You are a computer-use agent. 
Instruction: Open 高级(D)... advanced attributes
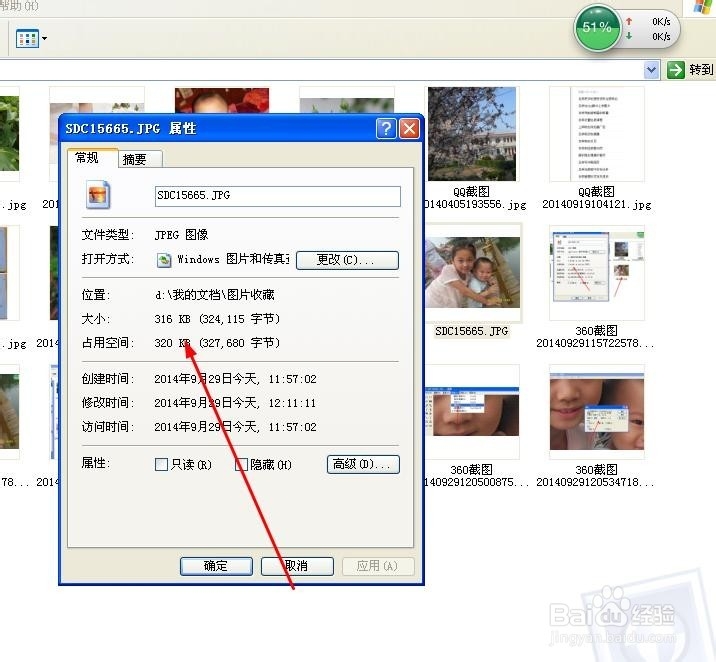pyautogui.click(x=363, y=464)
